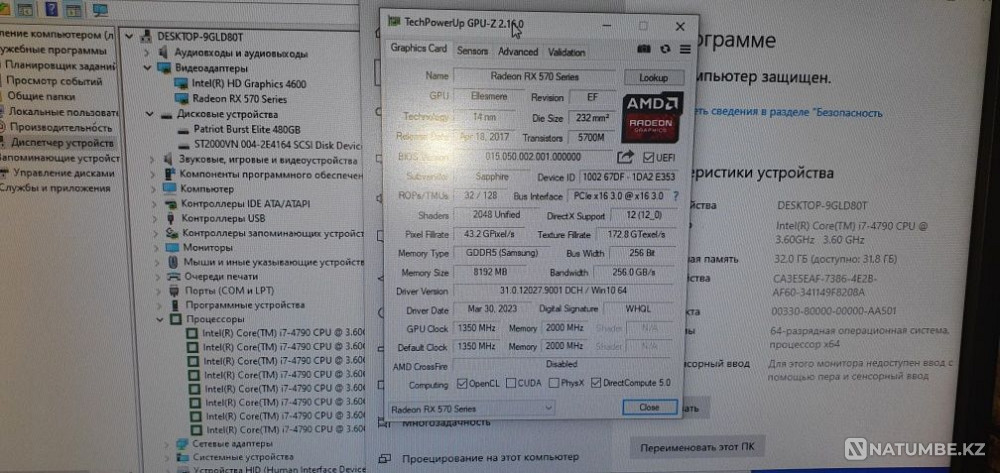
Task: Switch to the Sensors tab
Action: (x=473, y=52)
